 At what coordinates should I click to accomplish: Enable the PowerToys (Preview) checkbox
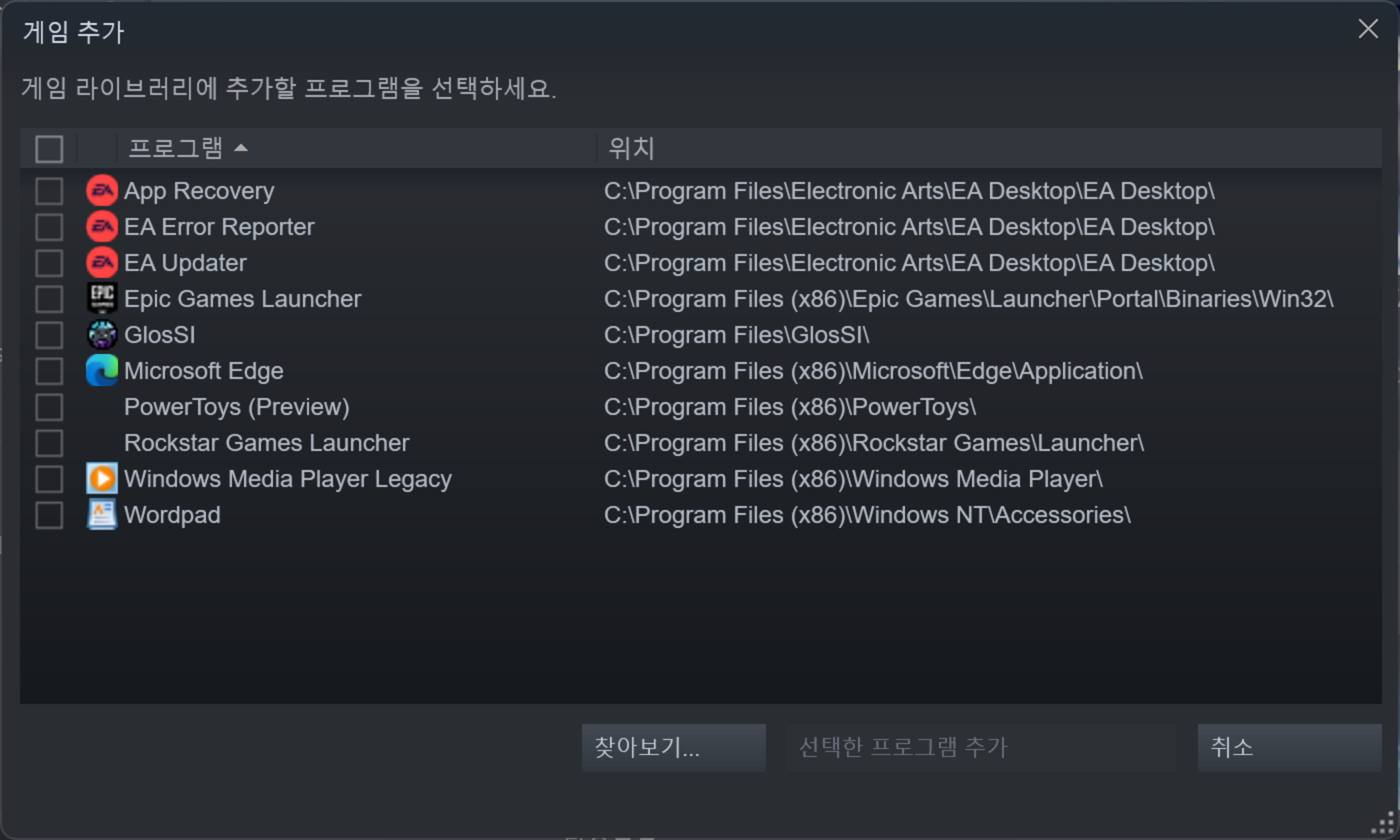pos(49,407)
